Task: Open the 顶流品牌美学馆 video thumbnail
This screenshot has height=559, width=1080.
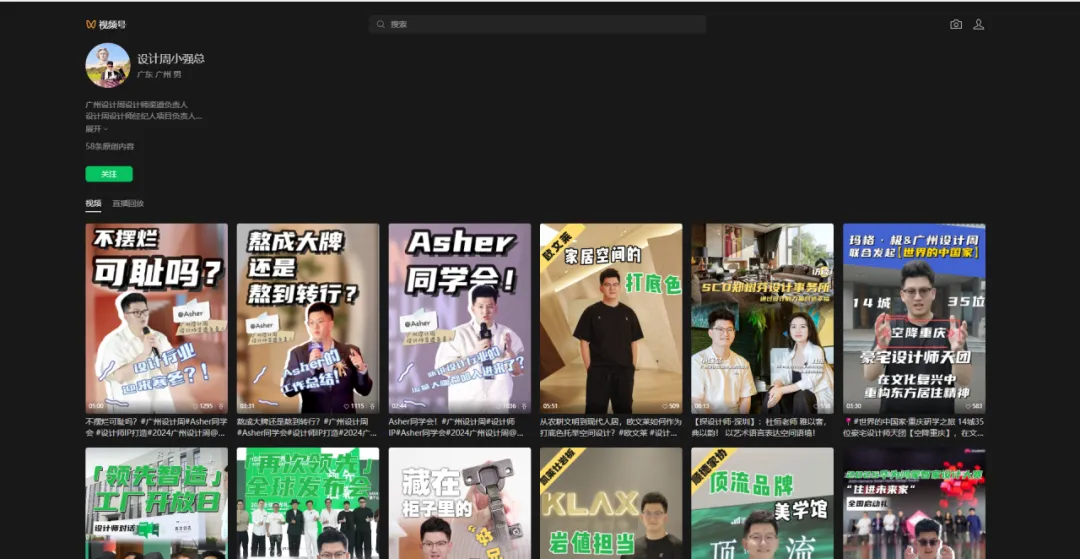Action: (x=762, y=503)
